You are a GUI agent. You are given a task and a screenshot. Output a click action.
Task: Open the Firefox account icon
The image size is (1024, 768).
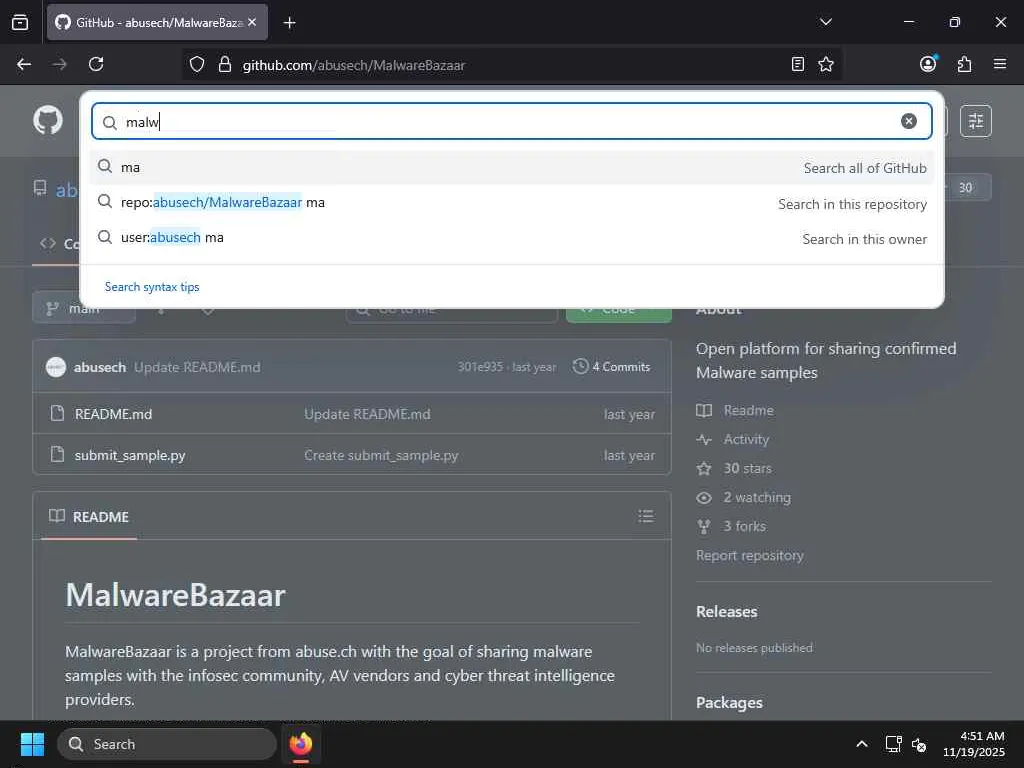928,63
